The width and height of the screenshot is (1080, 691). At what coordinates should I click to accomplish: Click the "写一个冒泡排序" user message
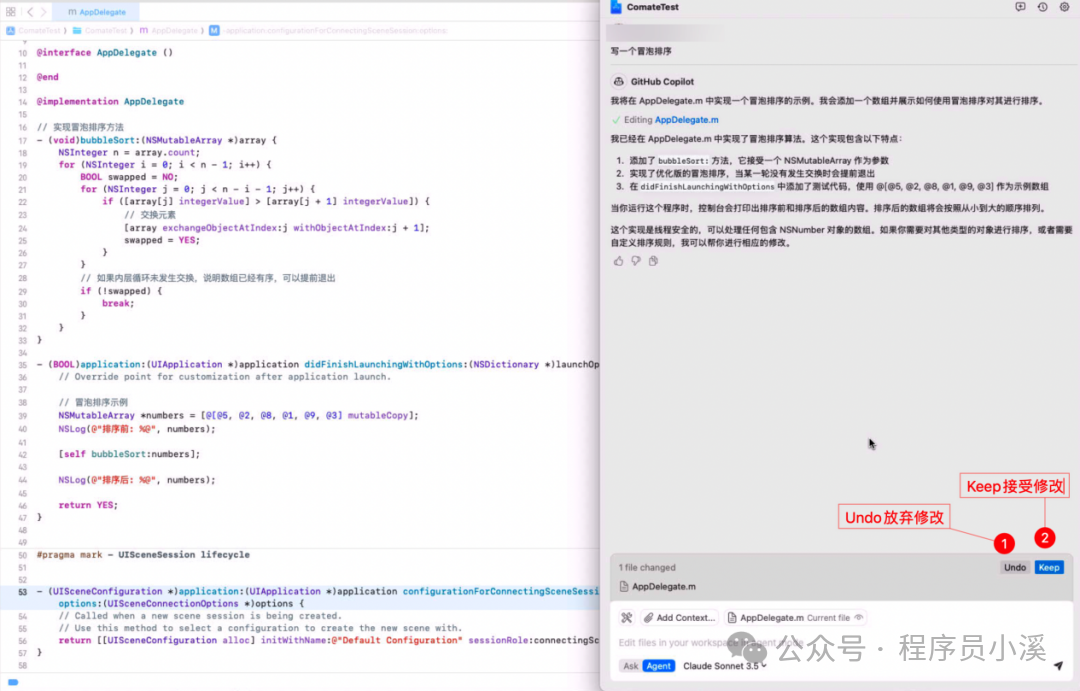pos(641,51)
